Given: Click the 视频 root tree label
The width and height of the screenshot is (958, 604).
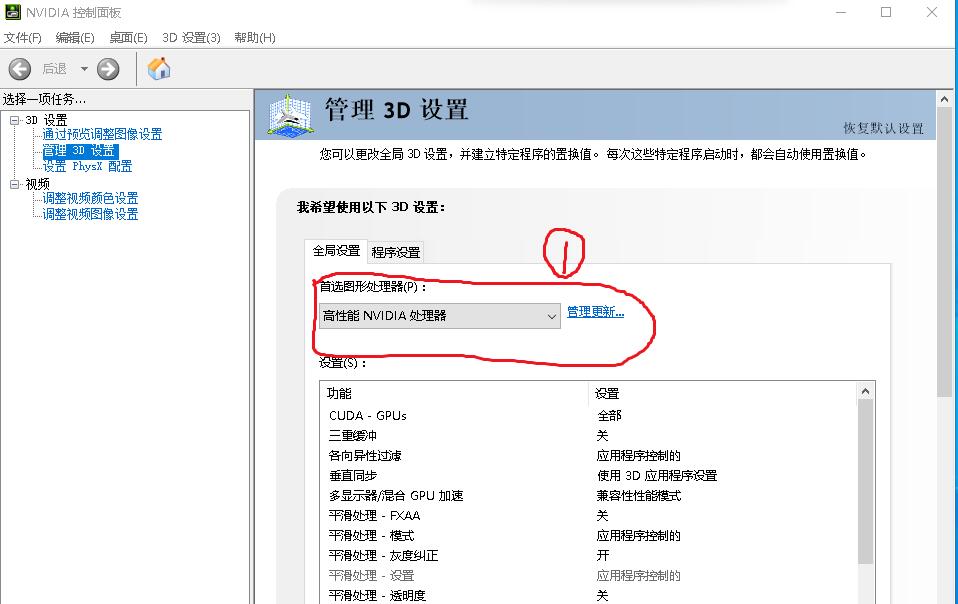Looking at the screenshot, I should click(x=37, y=184).
